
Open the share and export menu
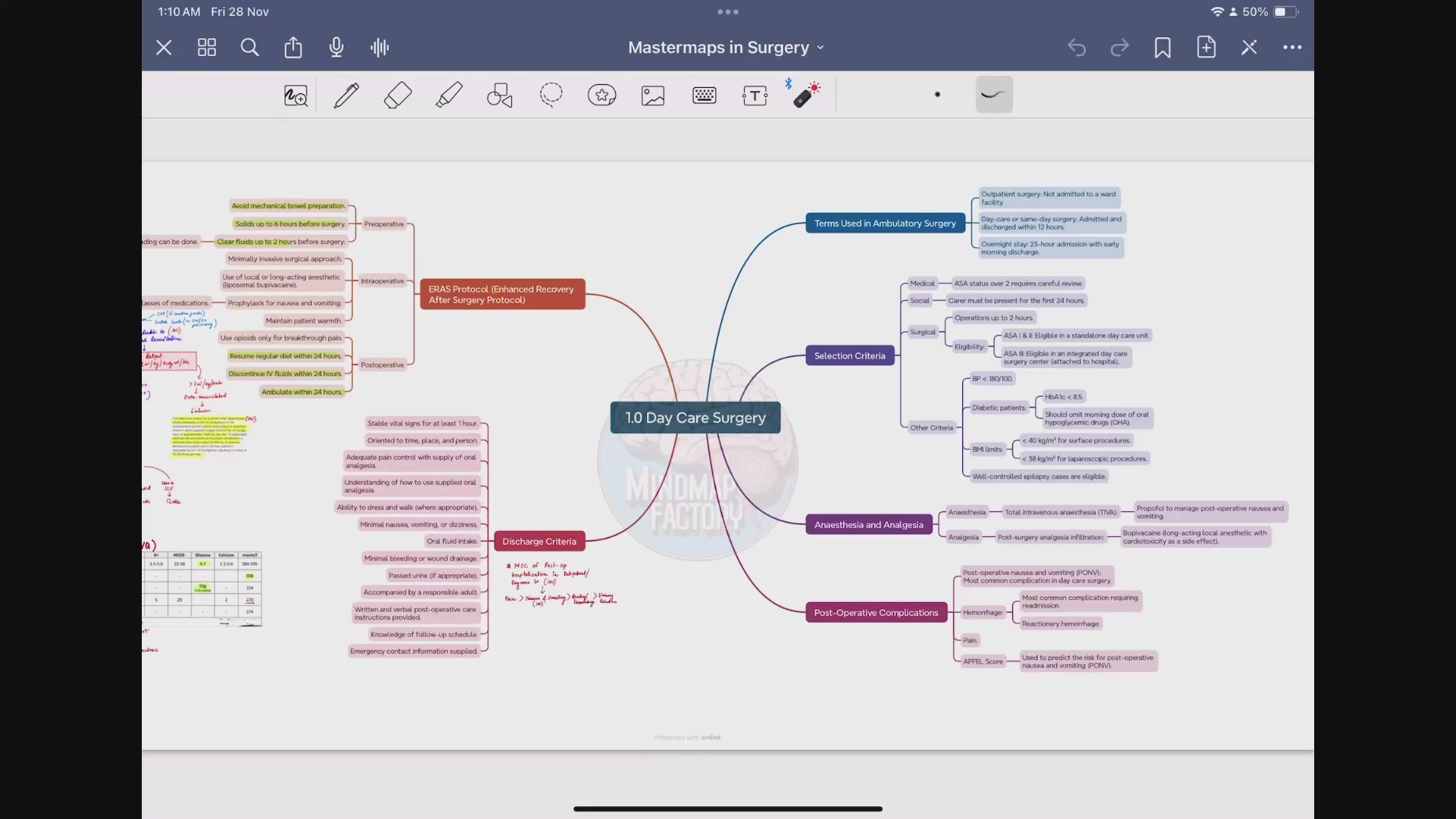[x=293, y=48]
